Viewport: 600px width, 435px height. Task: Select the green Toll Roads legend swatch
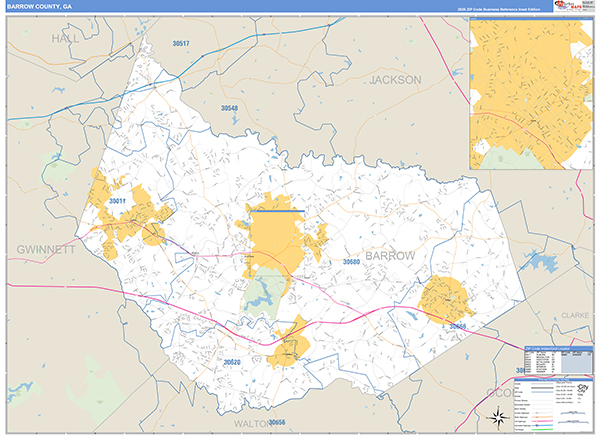coord(542,430)
